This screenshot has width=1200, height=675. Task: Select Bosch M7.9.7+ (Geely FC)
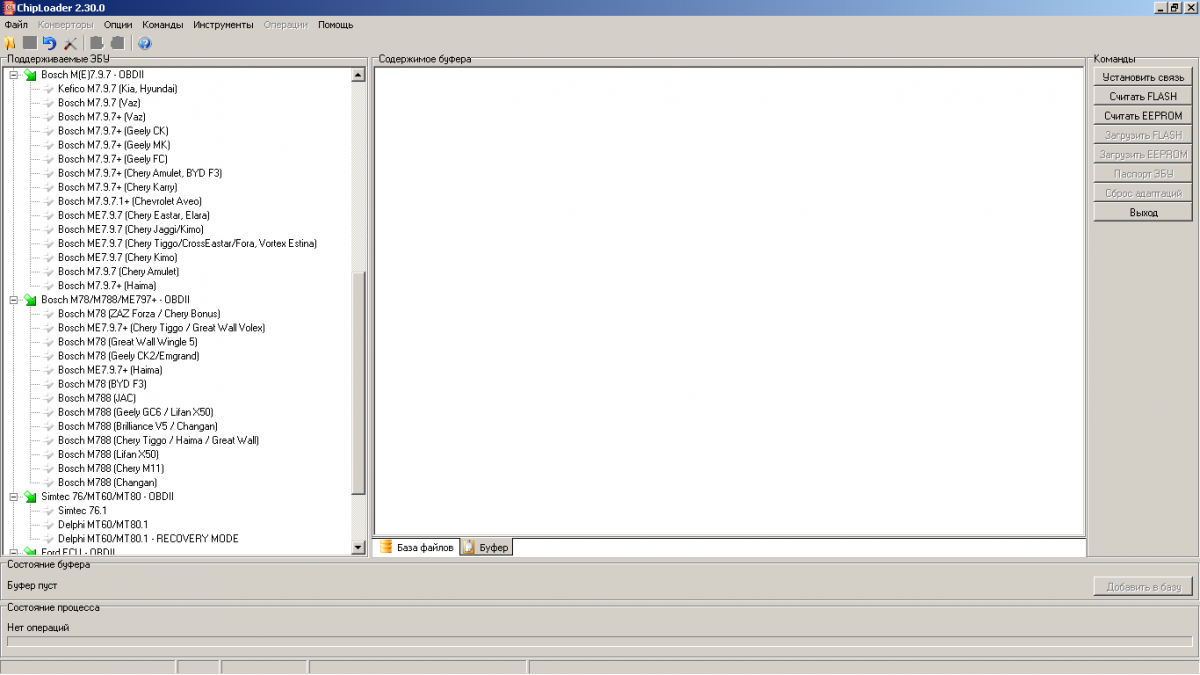pos(113,159)
